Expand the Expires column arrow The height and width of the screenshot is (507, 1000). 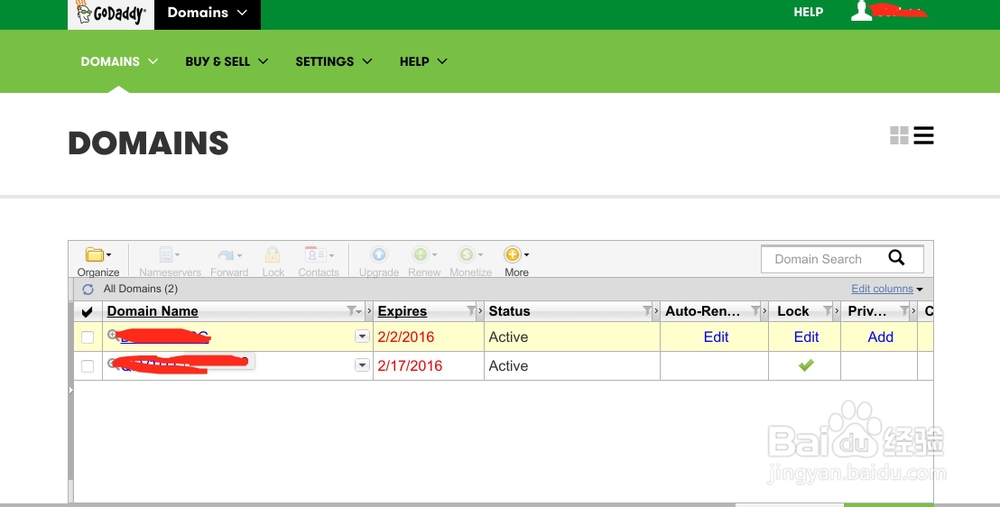click(x=480, y=311)
